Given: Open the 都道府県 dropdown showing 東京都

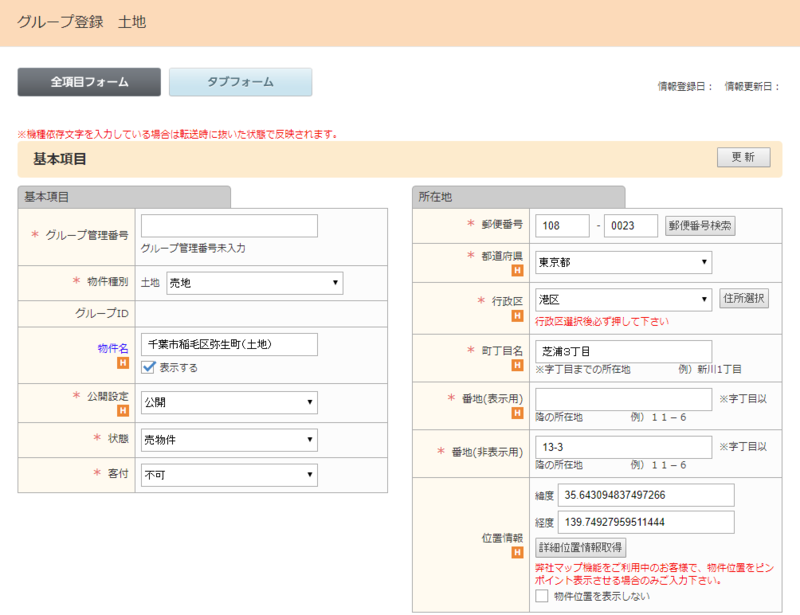Looking at the screenshot, I should 623,262.
